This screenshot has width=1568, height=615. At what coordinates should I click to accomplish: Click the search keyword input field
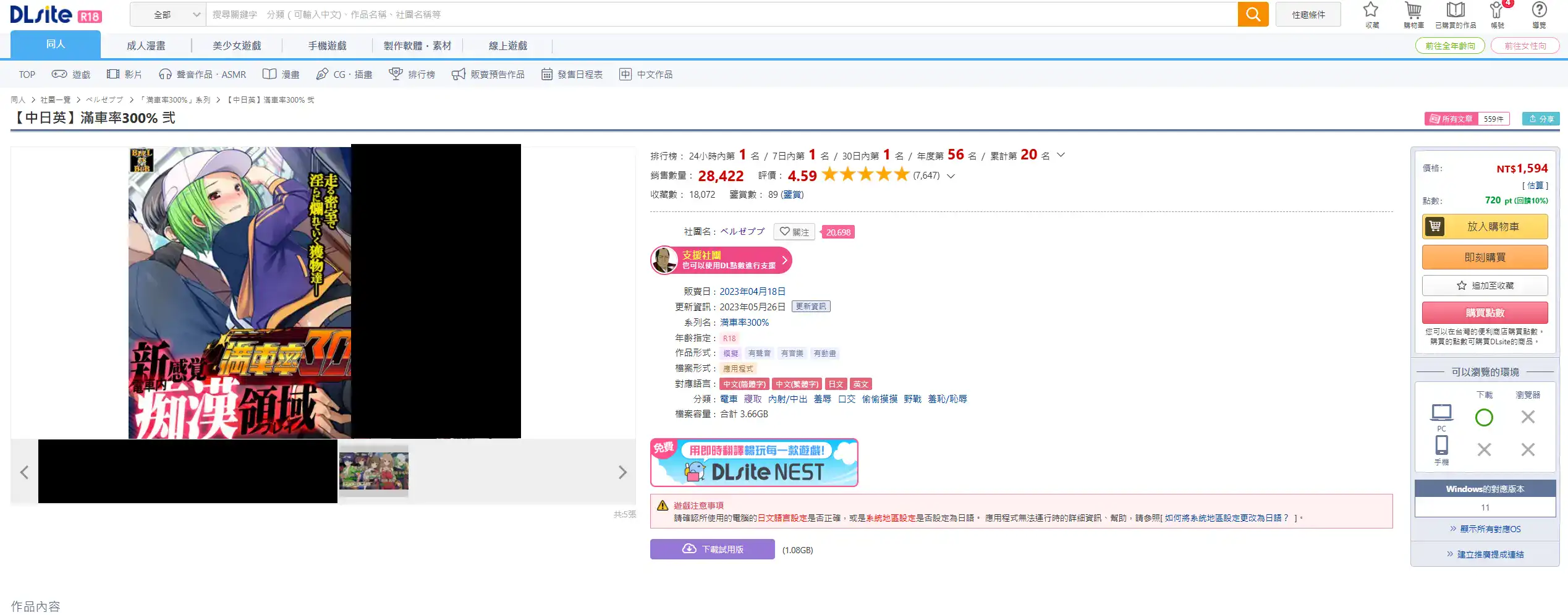click(722, 14)
